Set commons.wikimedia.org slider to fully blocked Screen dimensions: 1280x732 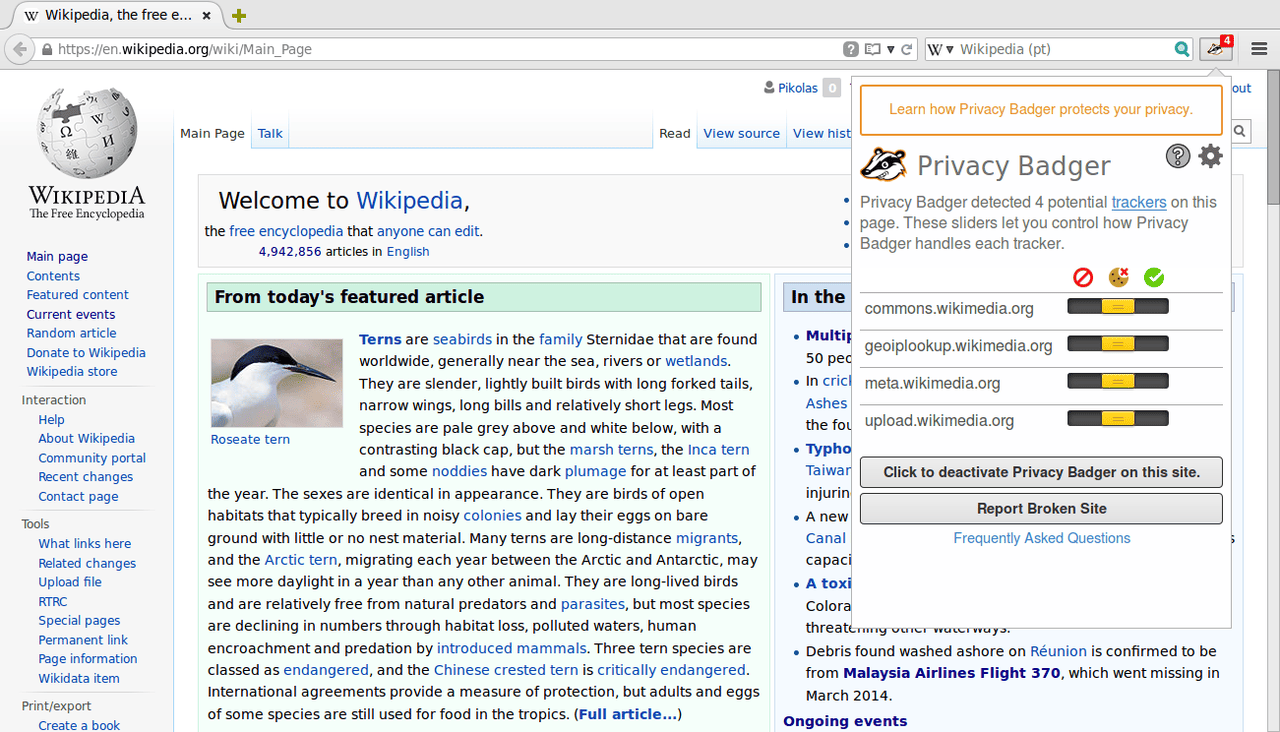pyautogui.click(x=1082, y=307)
